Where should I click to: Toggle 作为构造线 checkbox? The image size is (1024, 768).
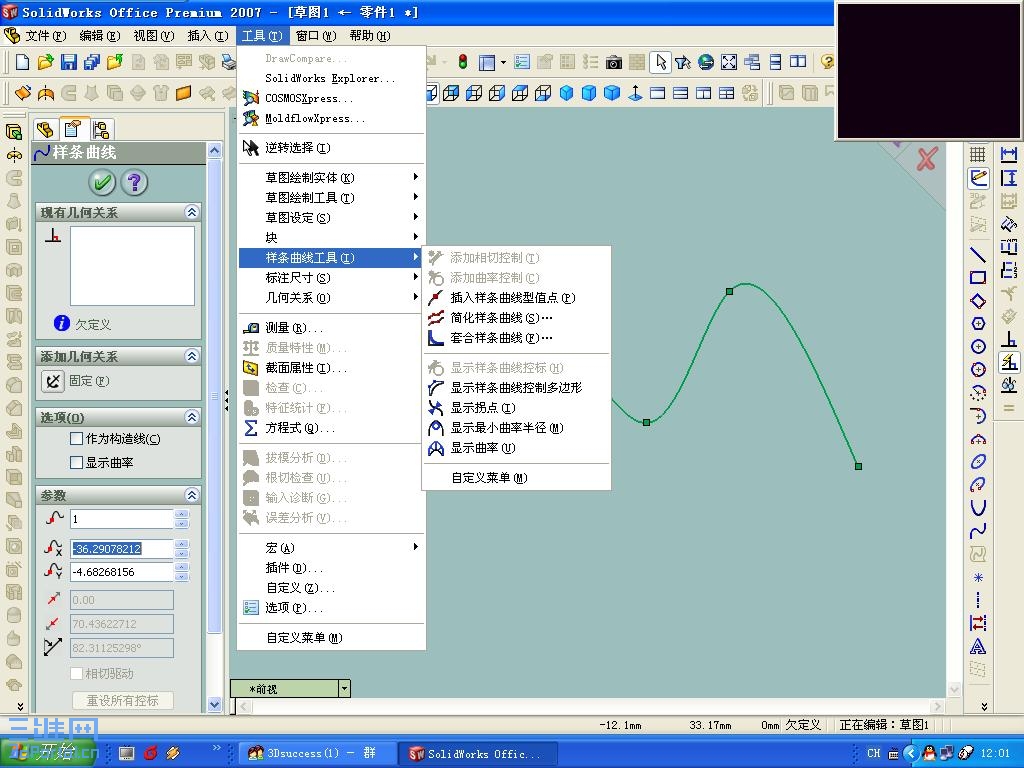[76, 439]
